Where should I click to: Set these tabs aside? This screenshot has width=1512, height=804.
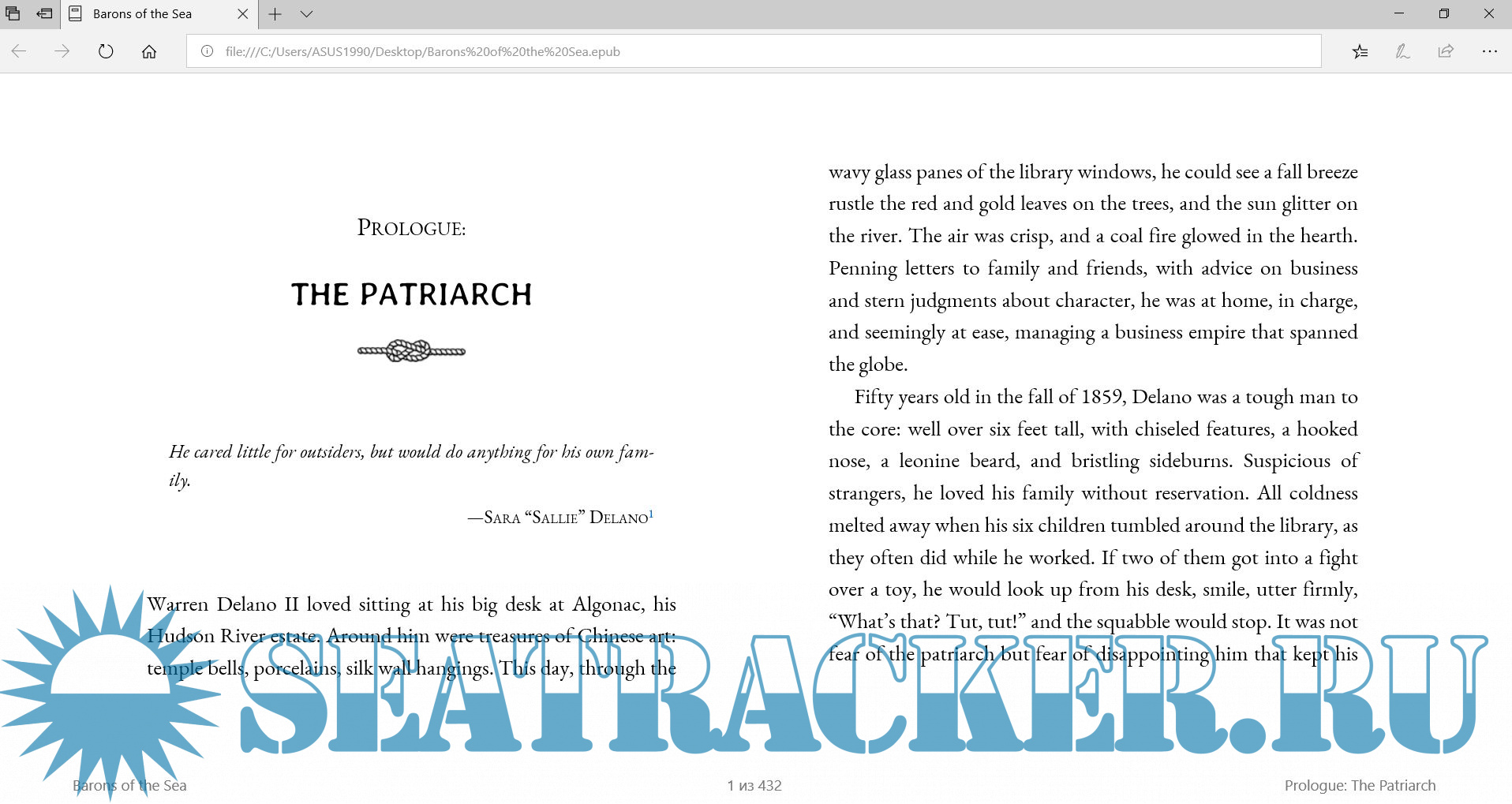(x=45, y=13)
